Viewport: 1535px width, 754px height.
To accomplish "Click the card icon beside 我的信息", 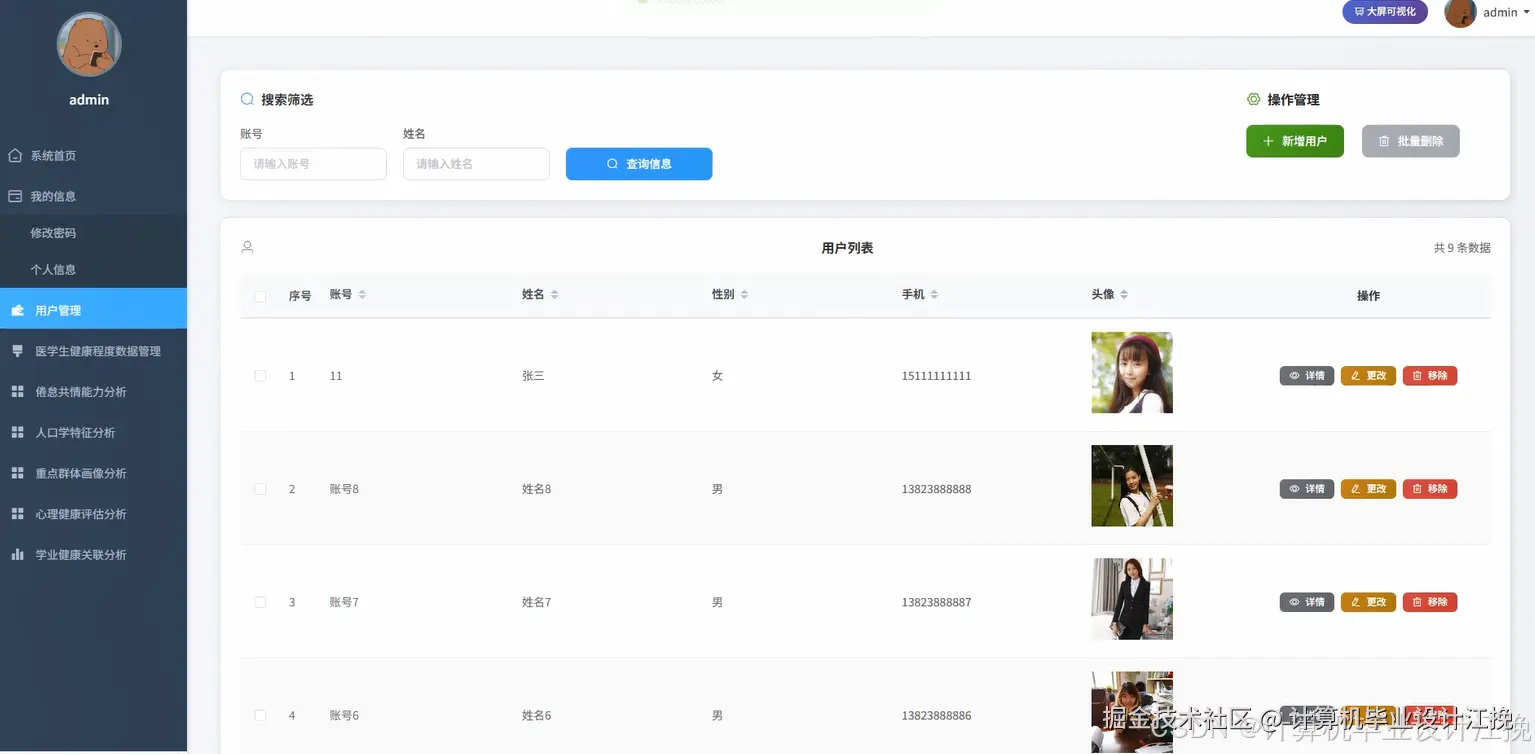I will pos(15,196).
